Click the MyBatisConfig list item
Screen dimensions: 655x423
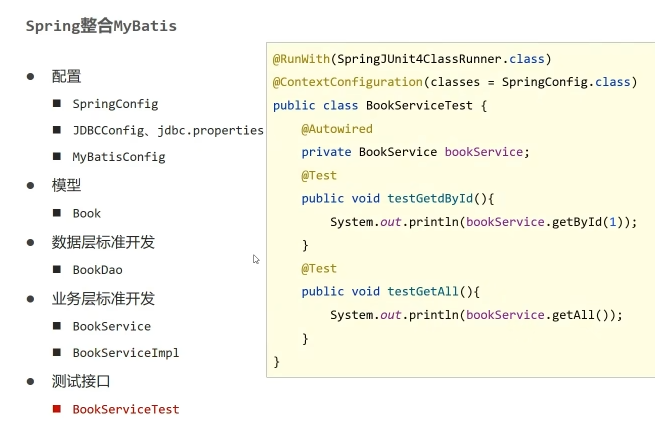click(119, 157)
